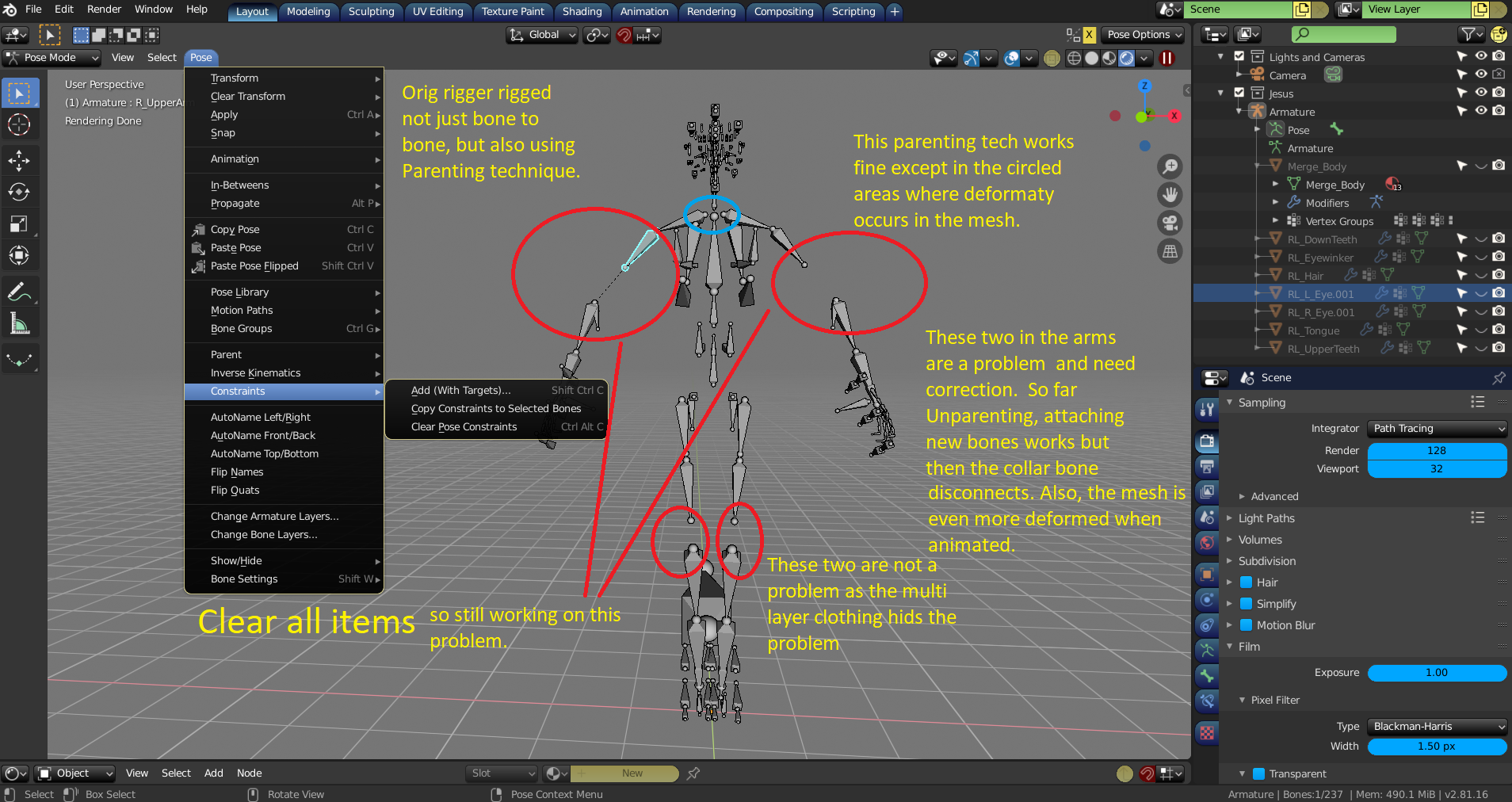This screenshot has width=1512, height=802.
Task: Open the World Properties globe icon tab
Action: 1207,543
